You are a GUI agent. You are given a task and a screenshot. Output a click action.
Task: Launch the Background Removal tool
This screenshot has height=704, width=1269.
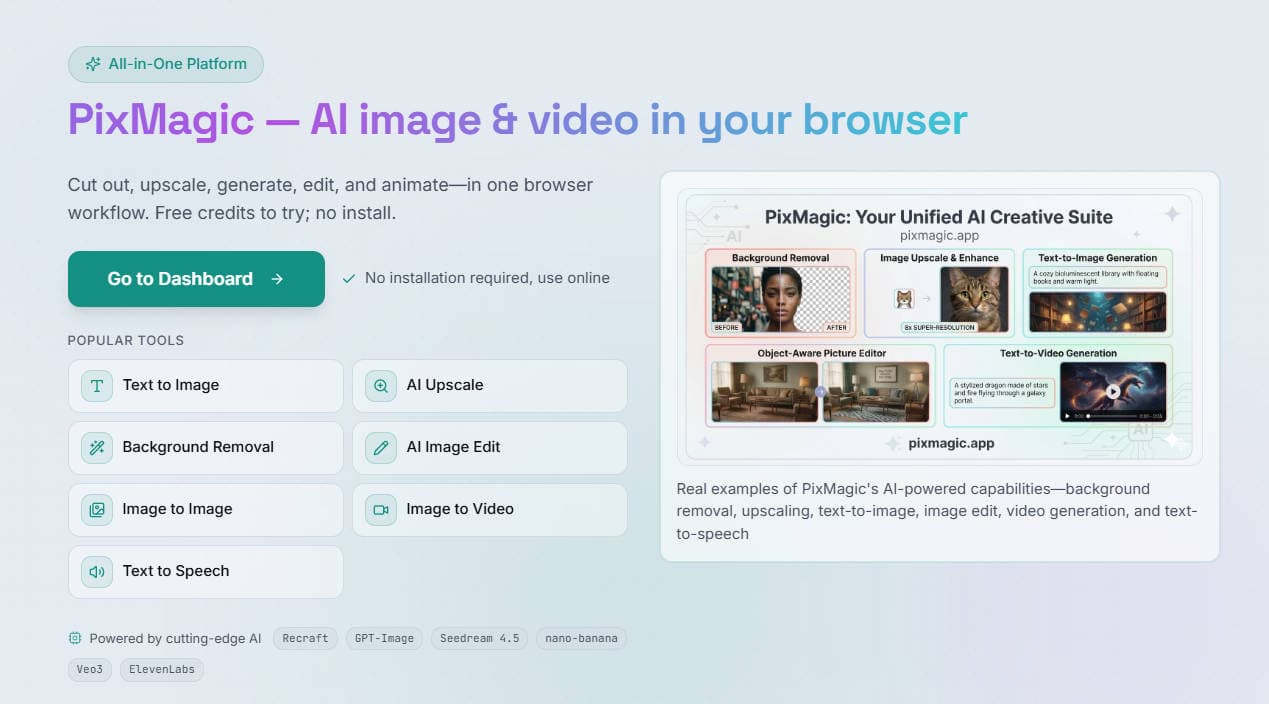[206, 448]
